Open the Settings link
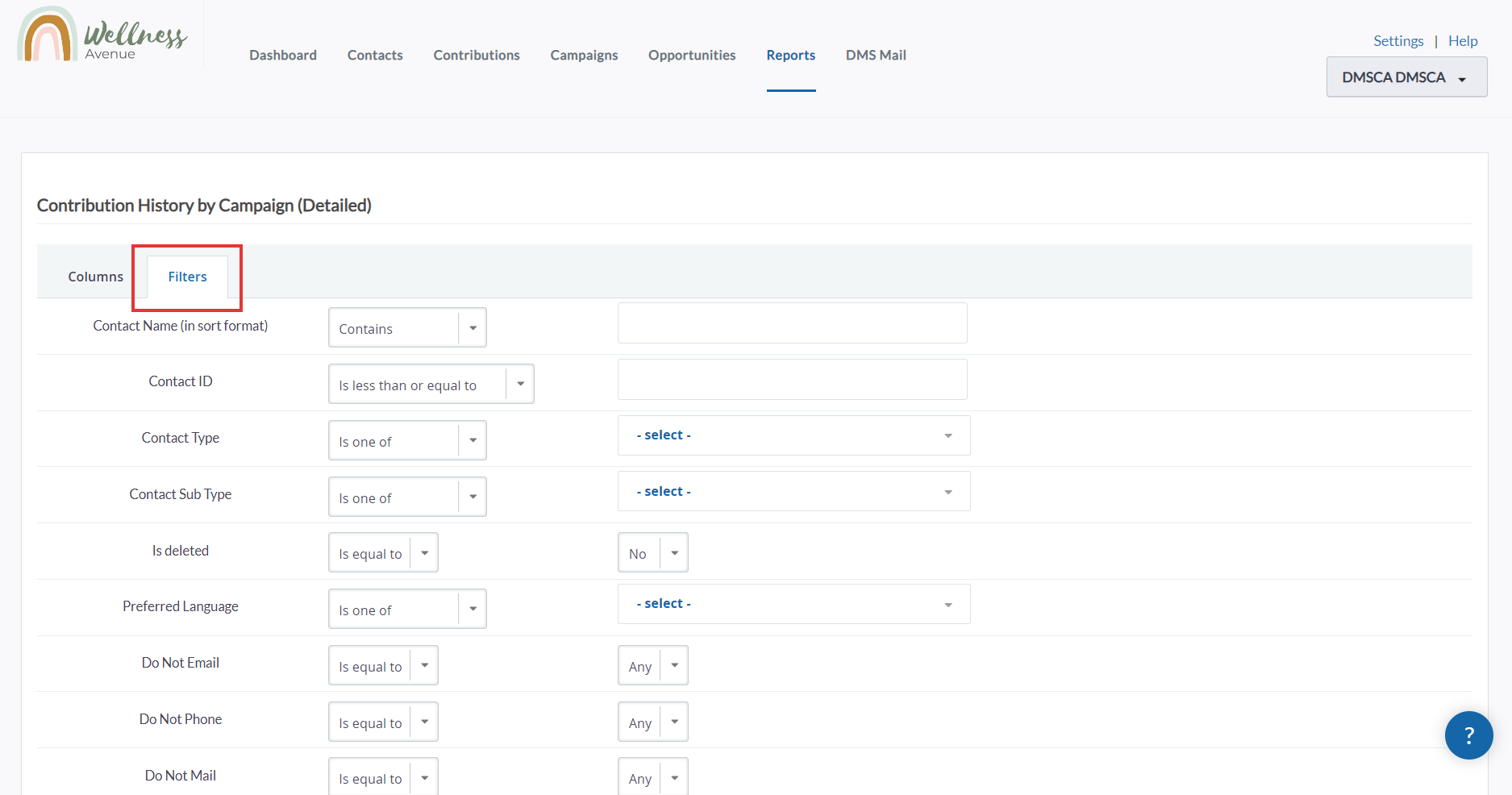 point(1398,41)
